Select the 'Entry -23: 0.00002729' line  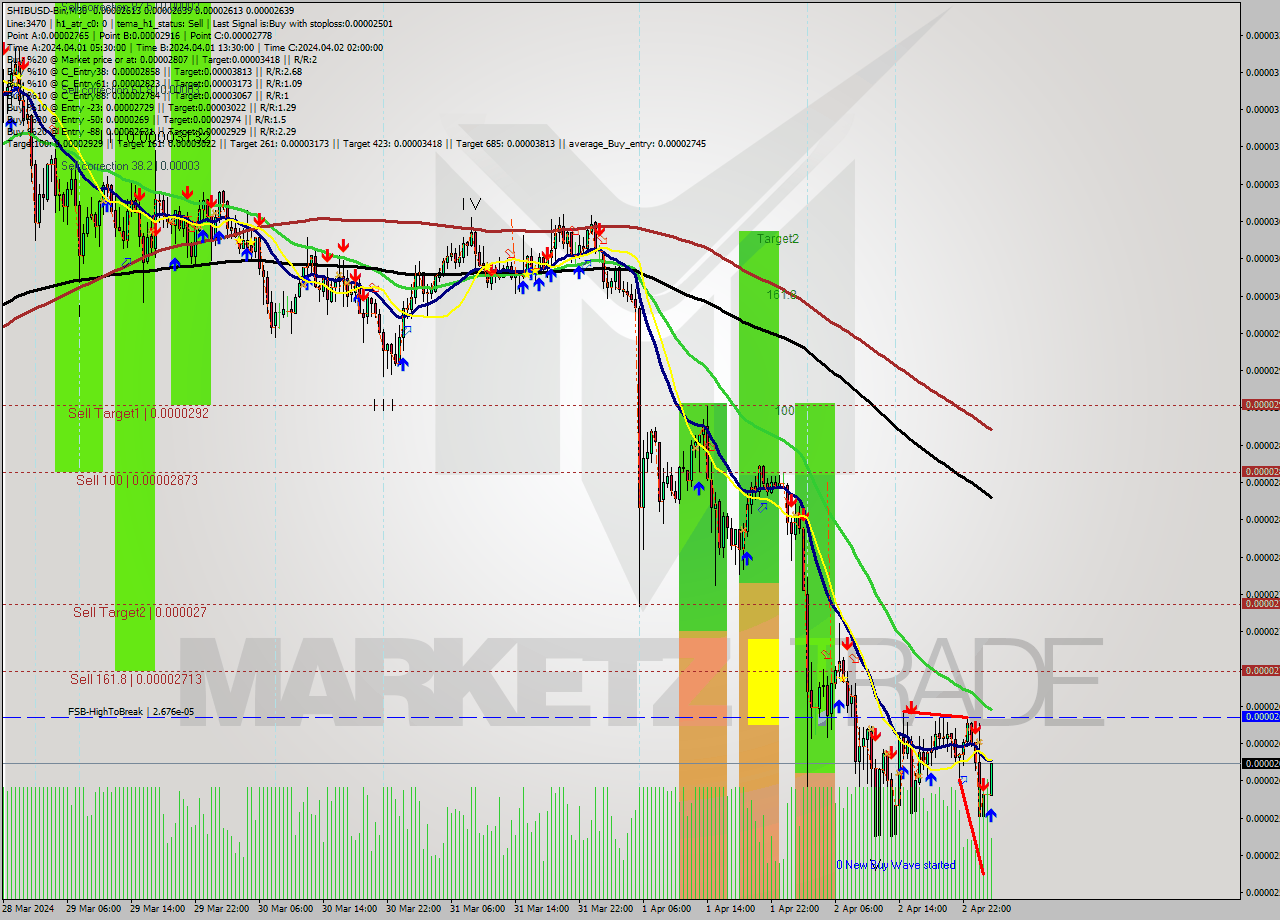coord(151,107)
